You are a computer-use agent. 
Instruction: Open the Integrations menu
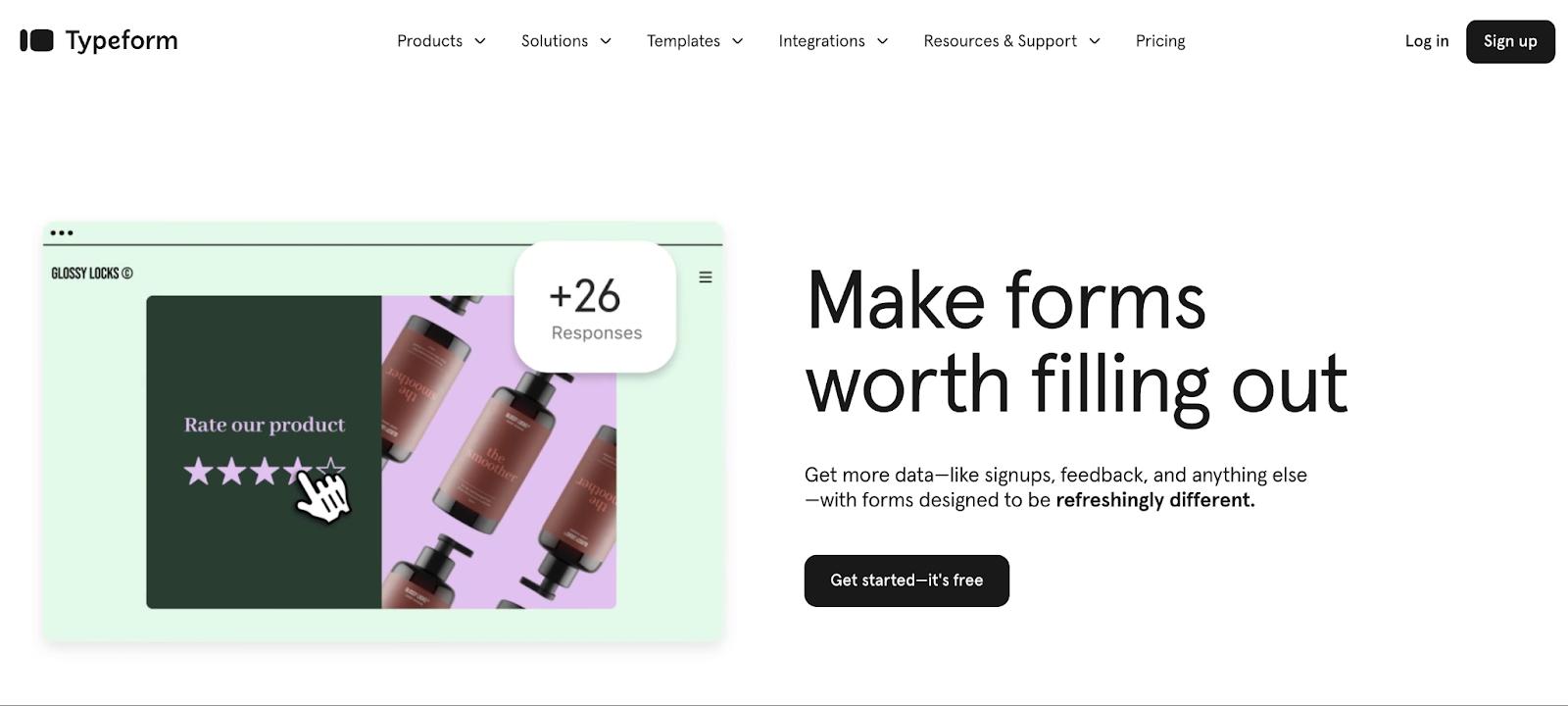[x=833, y=41]
